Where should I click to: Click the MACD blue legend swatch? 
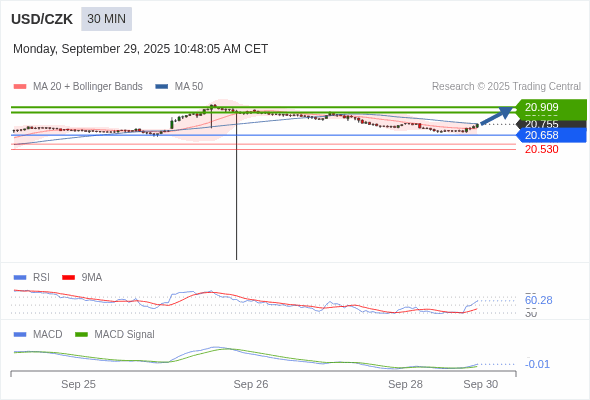coord(20,335)
